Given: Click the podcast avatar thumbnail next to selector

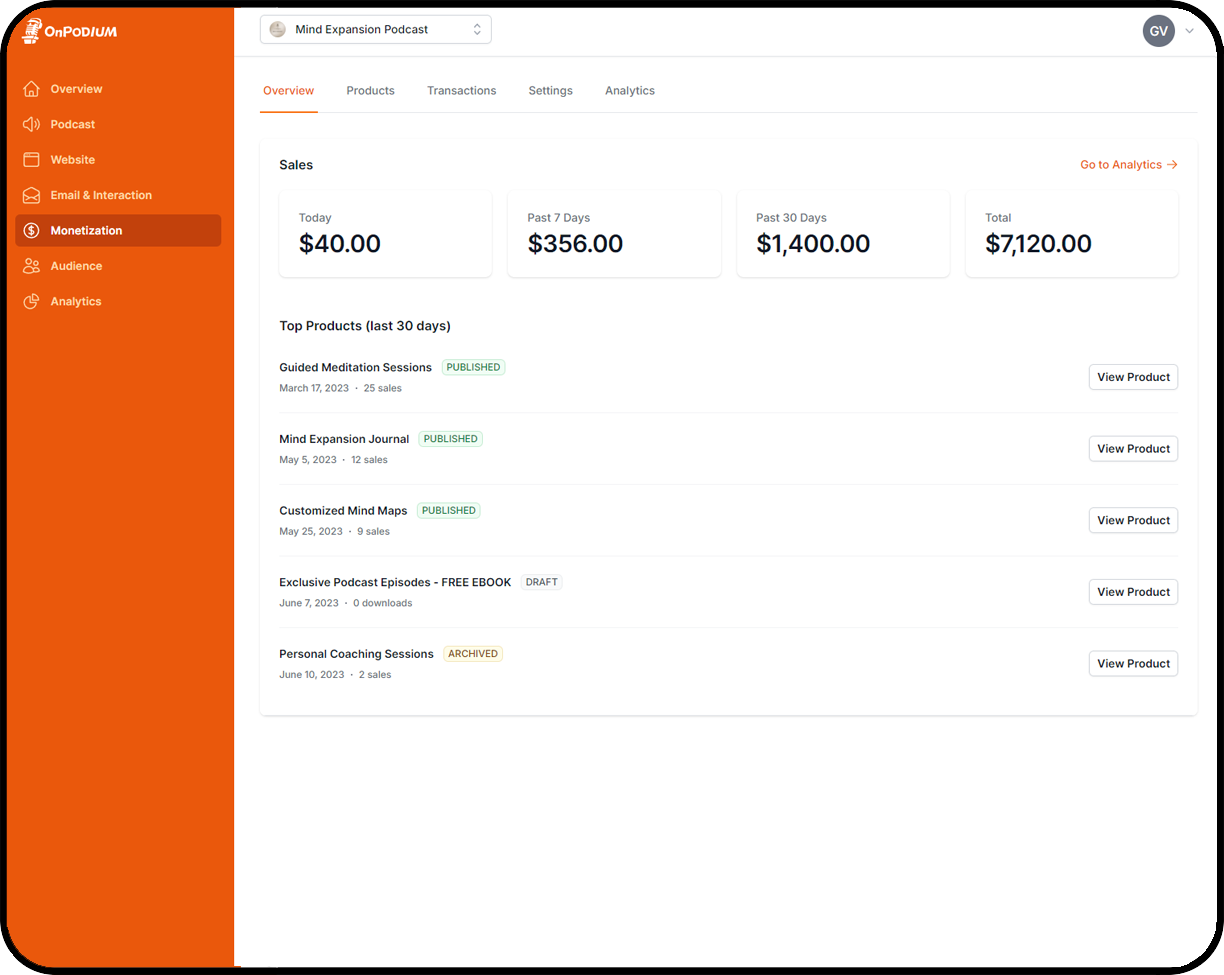Looking at the screenshot, I should point(277,29).
